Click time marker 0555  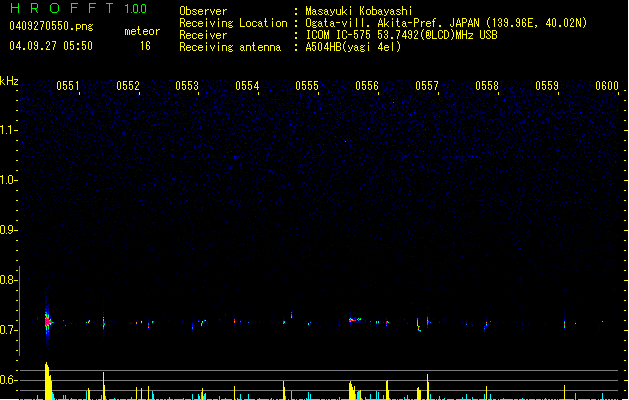pyautogui.click(x=307, y=86)
